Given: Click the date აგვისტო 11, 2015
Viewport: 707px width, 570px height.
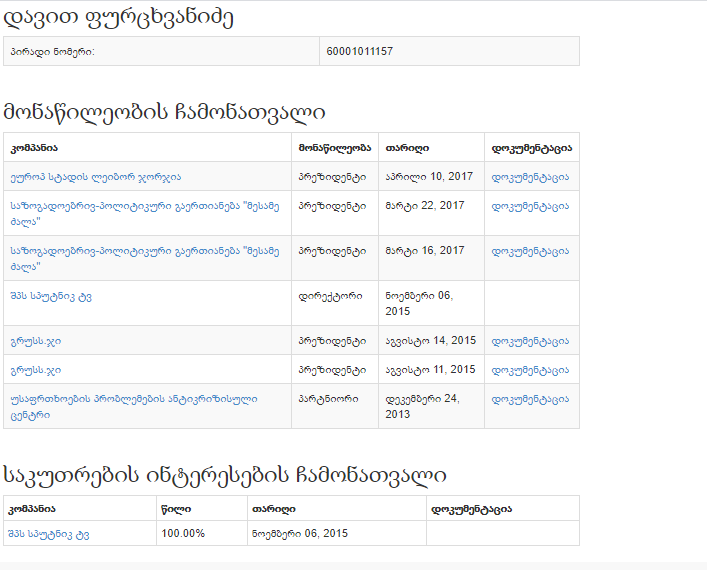Looking at the screenshot, I should (x=430, y=370).
